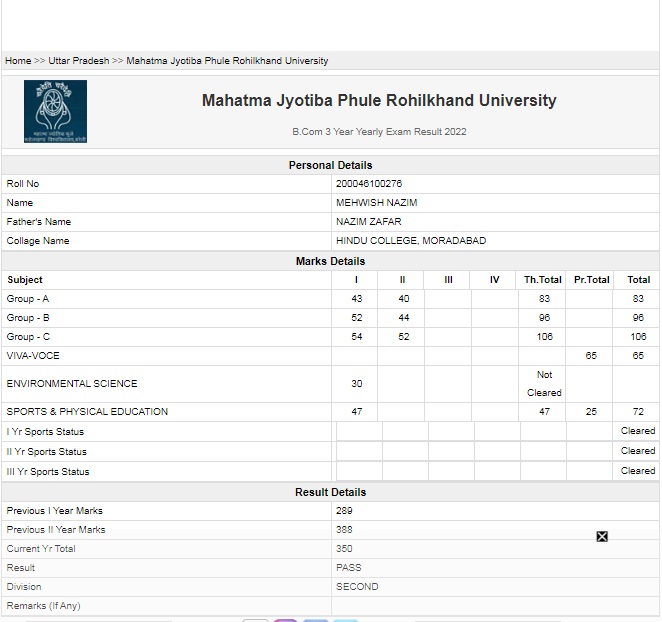
Task: Open Mahatma Jyotiba Phule Rohilkhand University breadcrumb
Action: [x=227, y=61]
